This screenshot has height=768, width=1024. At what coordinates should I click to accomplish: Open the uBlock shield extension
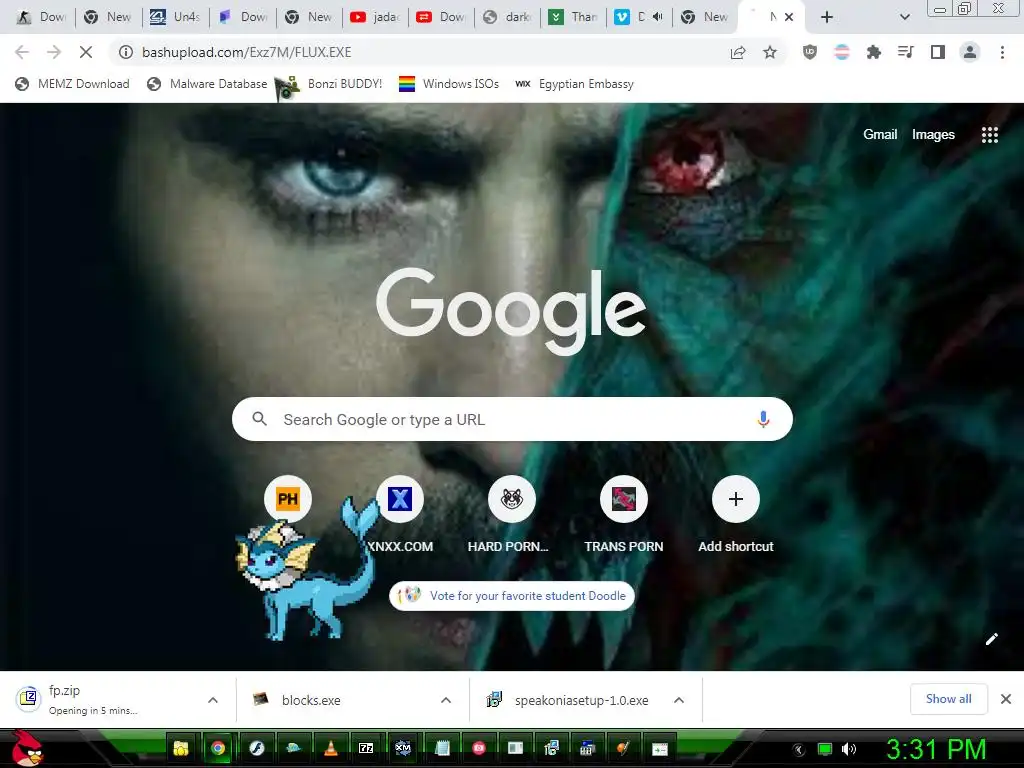coord(810,52)
